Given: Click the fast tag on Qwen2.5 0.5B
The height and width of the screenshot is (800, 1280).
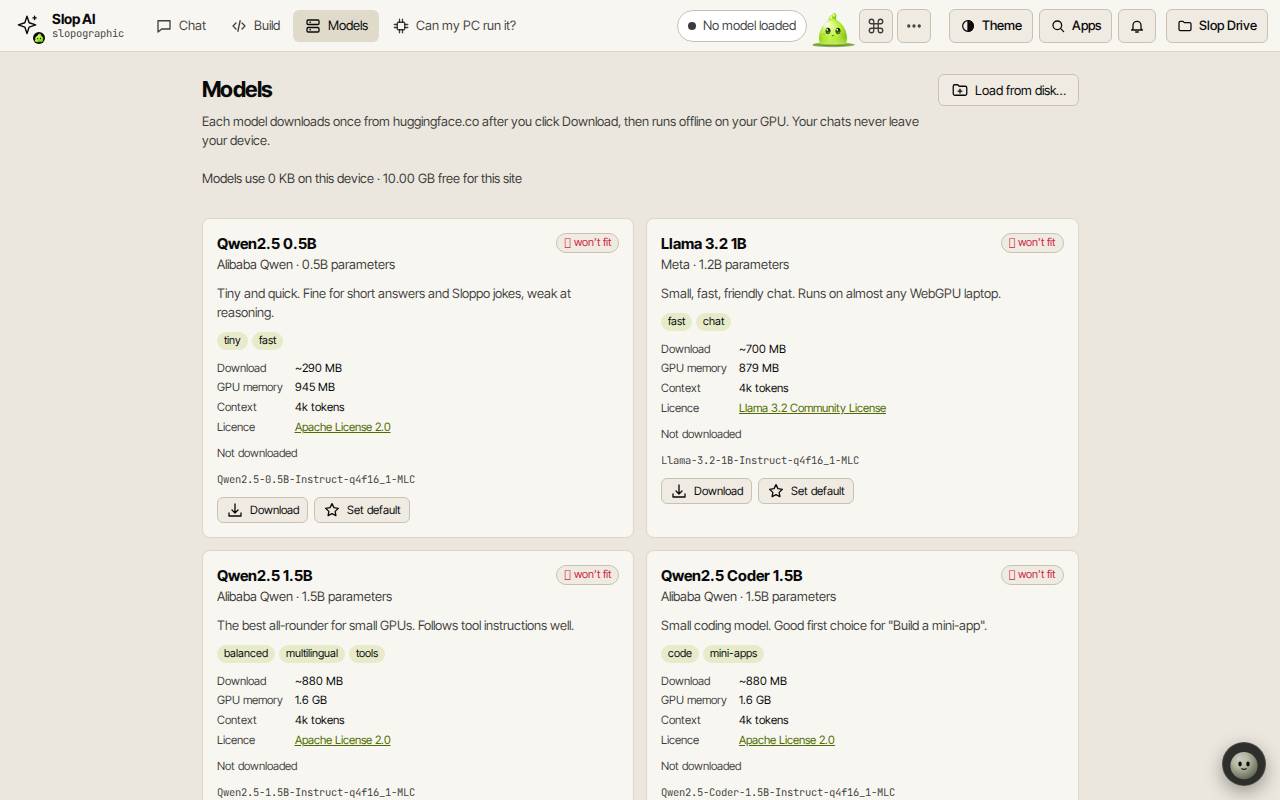Looking at the screenshot, I should coord(268,341).
